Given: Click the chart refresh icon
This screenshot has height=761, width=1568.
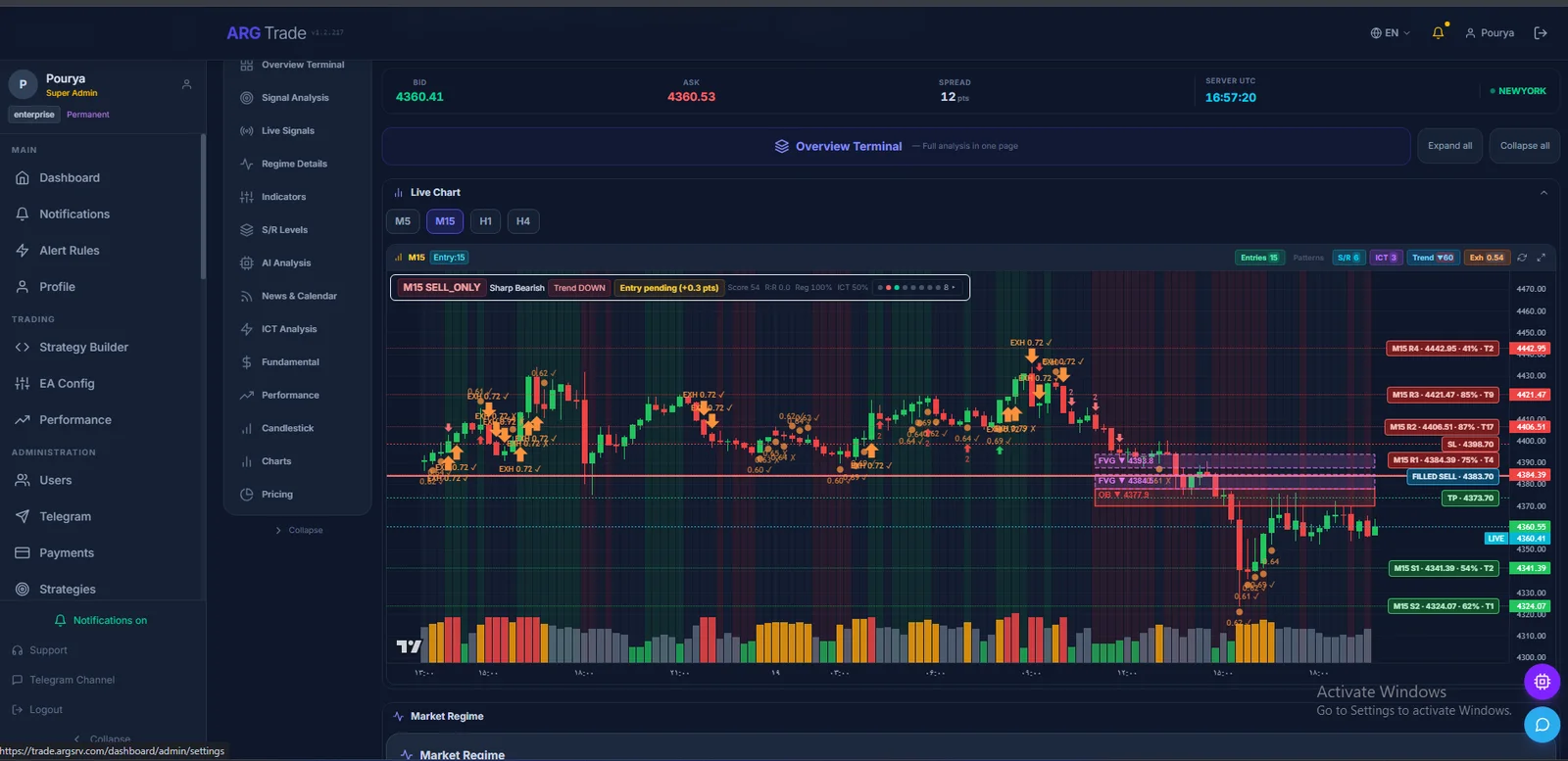Looking at the screenshot, I should pos(1522,258).
